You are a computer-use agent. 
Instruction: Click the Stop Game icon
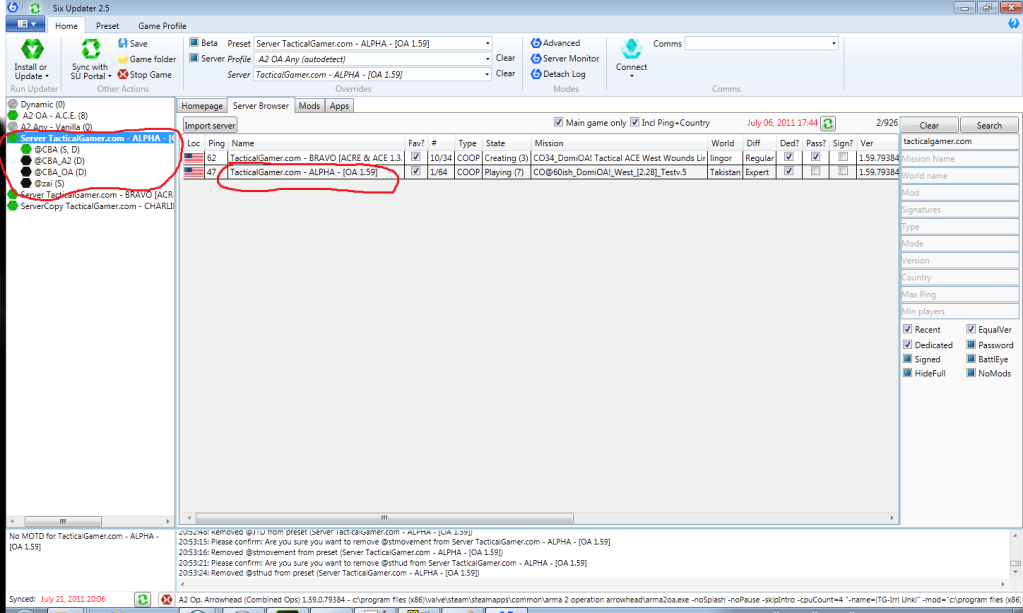tap(123, 74)
